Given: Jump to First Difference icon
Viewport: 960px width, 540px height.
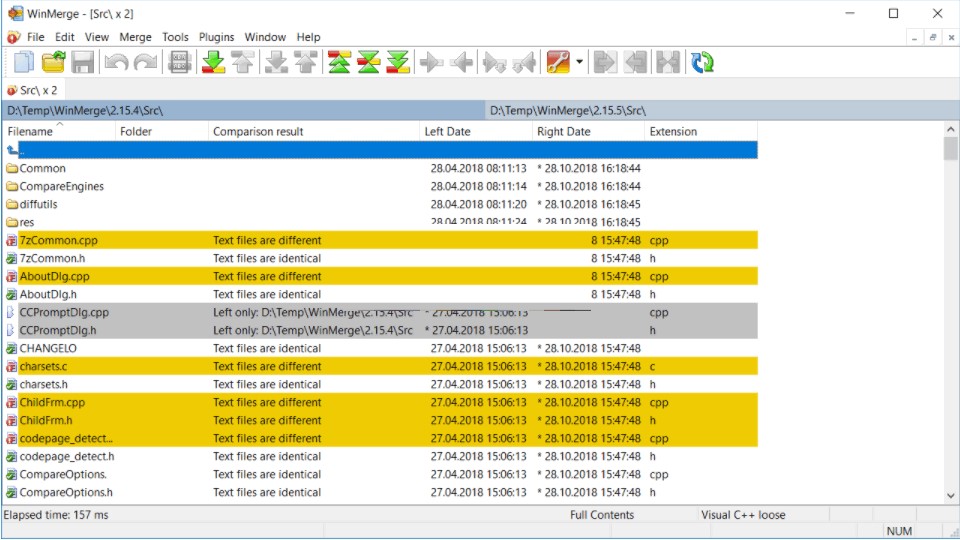Looking at the screenshot, I should point(339,62).
